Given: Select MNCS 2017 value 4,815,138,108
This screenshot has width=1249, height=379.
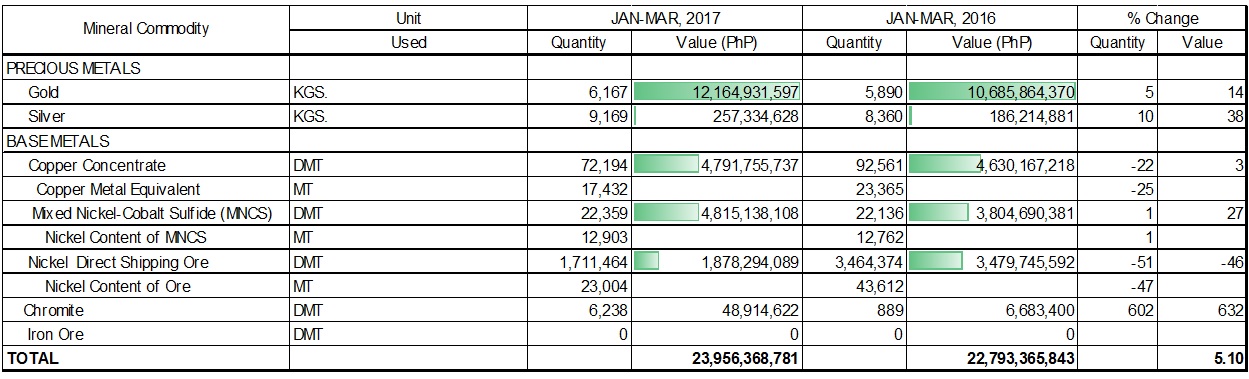Looking at the screenshot, I should 715,213.
